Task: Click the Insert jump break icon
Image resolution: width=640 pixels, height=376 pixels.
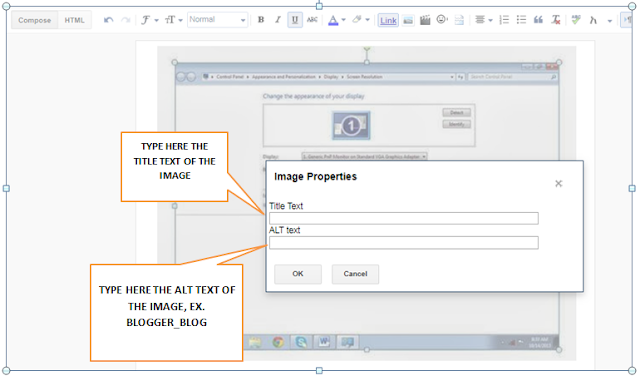Action: tap(459, 20)
